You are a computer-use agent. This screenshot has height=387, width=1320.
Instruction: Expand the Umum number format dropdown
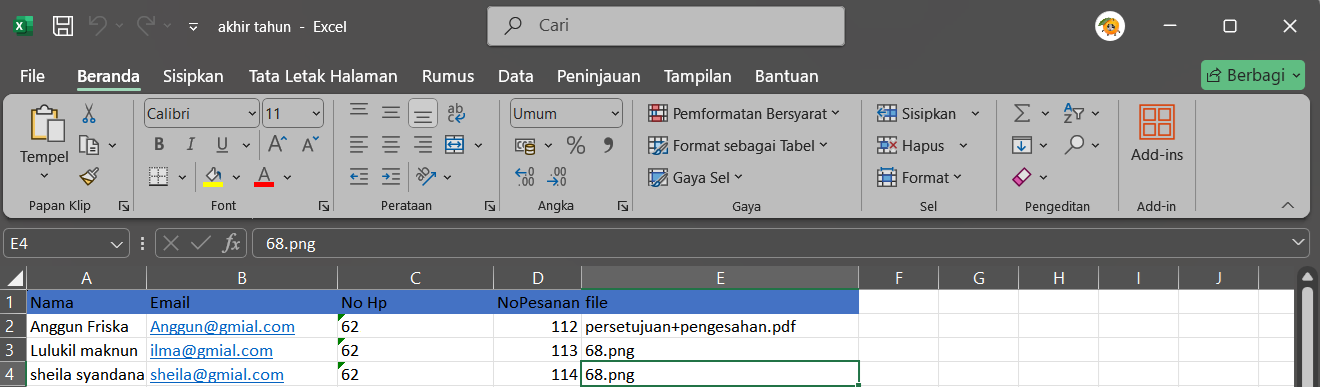[564, 113]
